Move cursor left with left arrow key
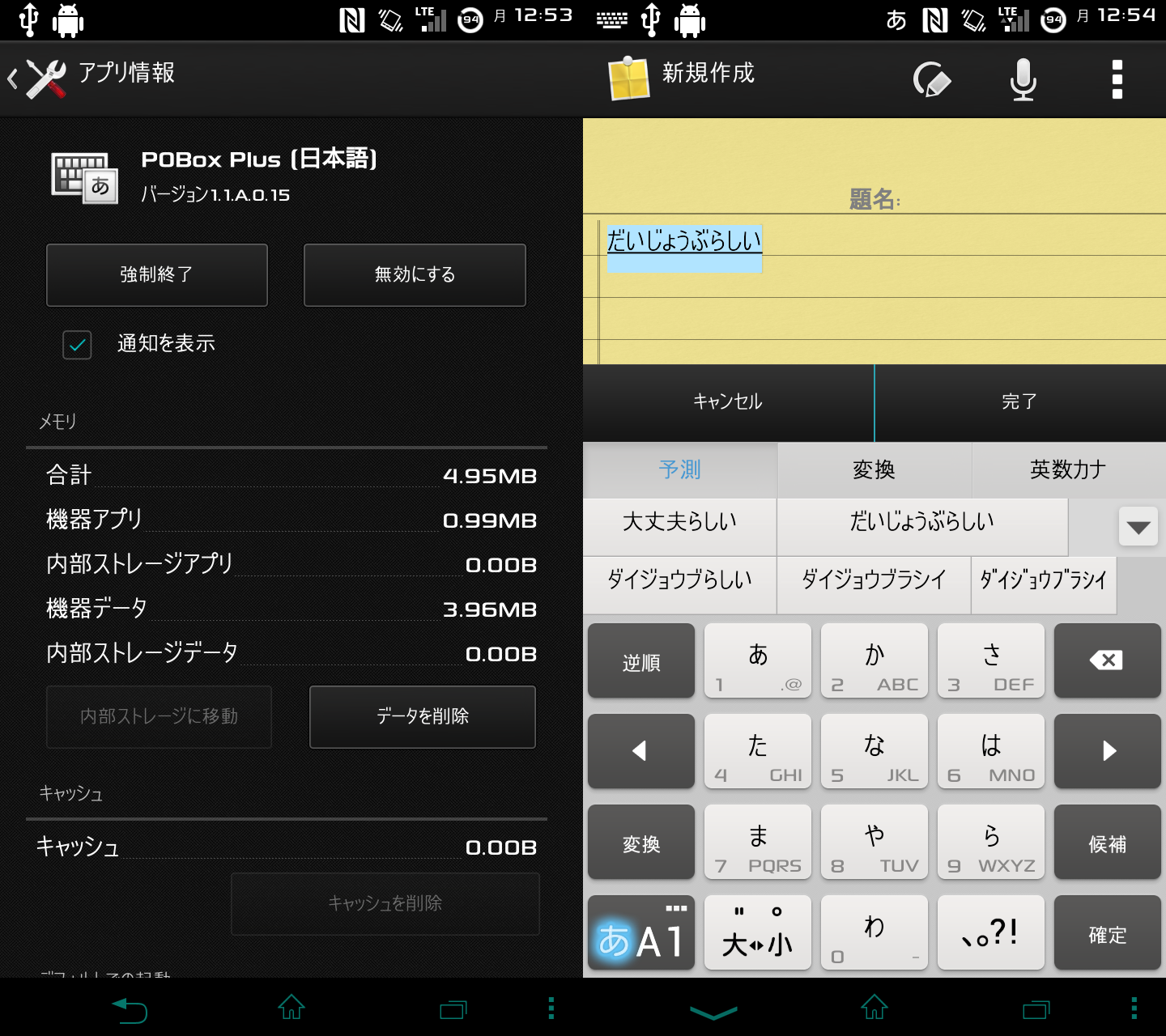1166x1036 pixels. pos(641,751)
